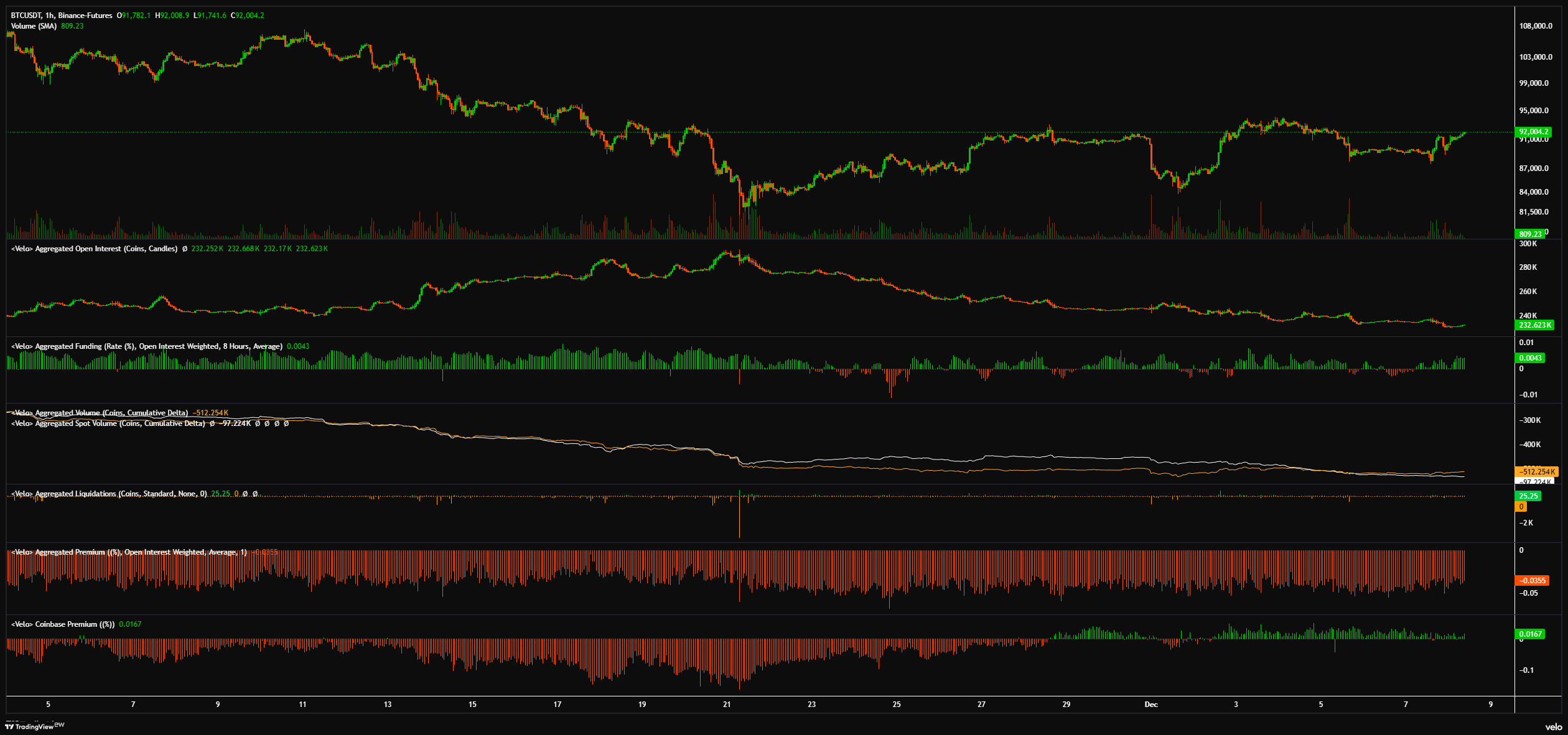This screenshot has height=735, width=1568.
Task: Click the green 0.0043 funding rate tag
Action: (1530, 358)
